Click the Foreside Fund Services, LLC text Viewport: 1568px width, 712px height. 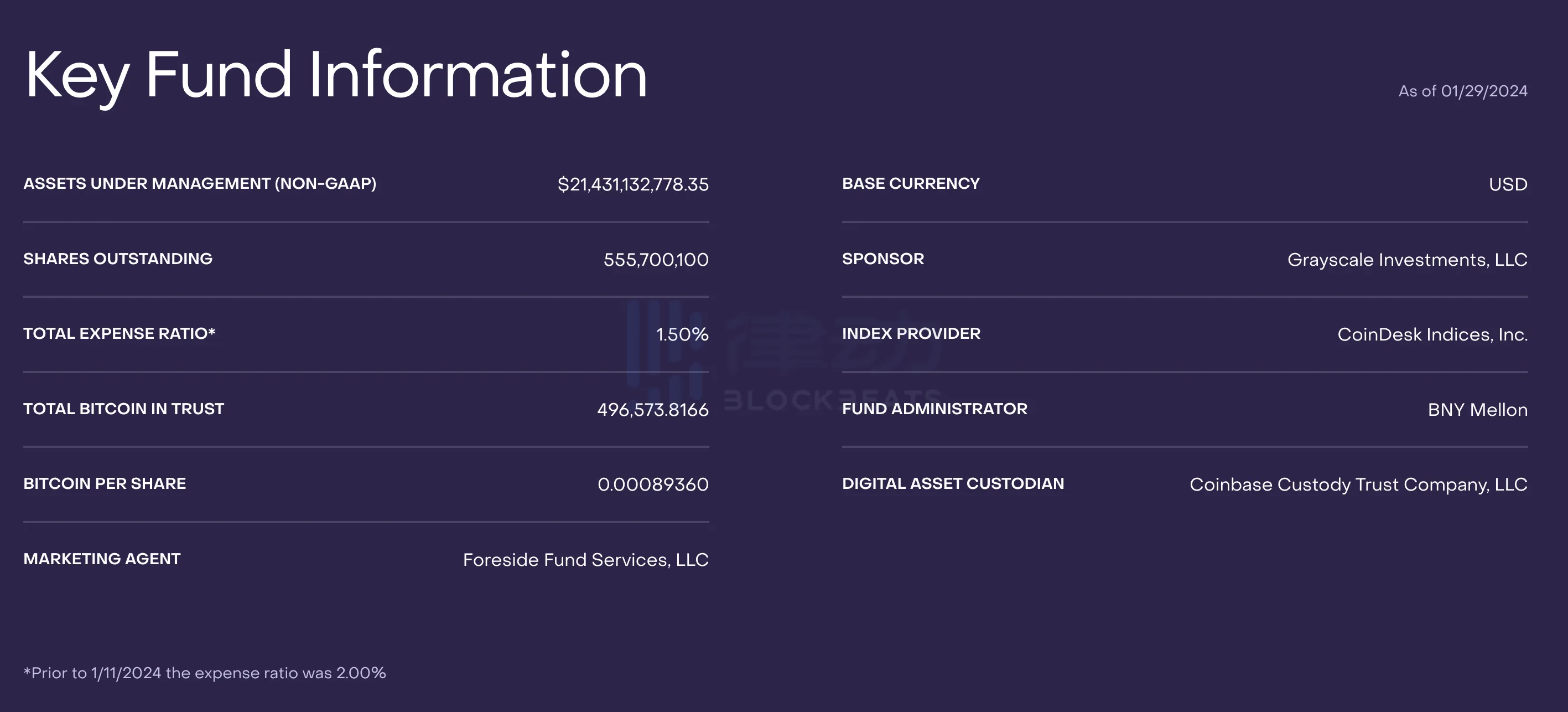585,560
